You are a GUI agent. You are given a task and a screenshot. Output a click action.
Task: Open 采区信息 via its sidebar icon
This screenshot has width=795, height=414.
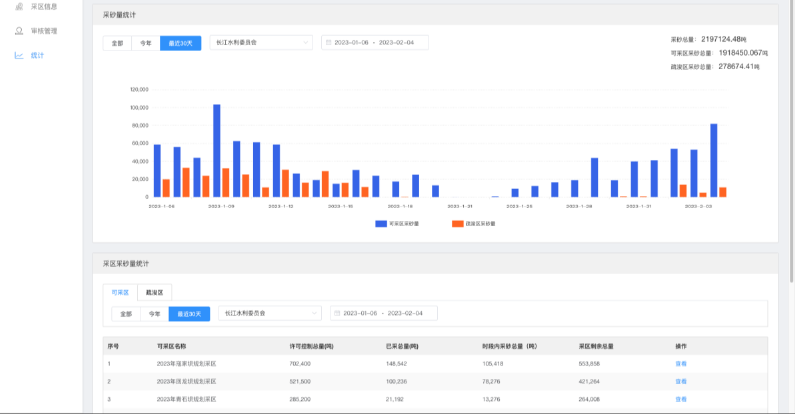pyautogui.click(x=19, y=7)
